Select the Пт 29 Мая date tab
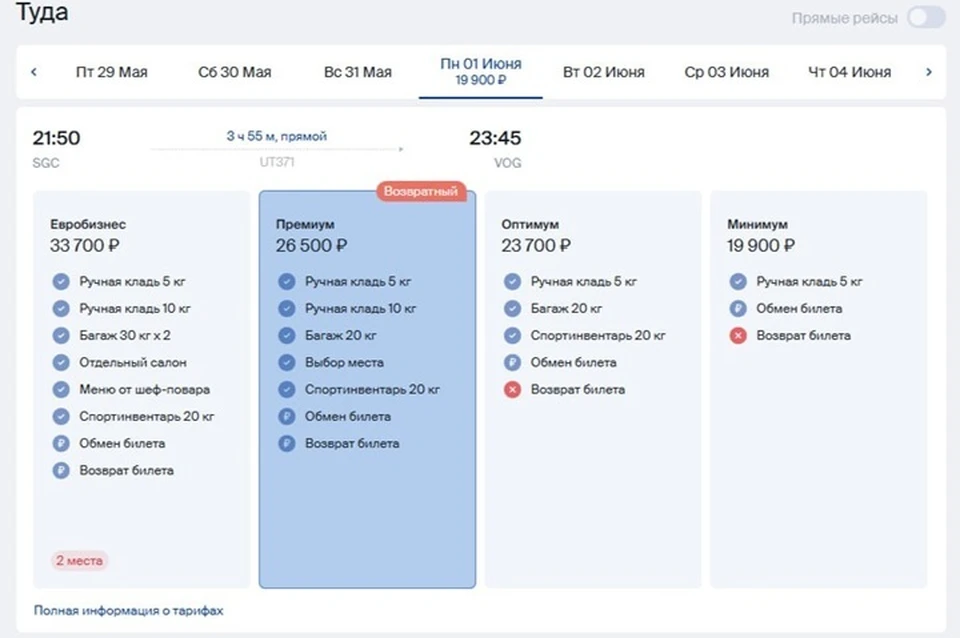Image resolution: width=960 pixels, height=638 pixels. [x=111, y=72]
